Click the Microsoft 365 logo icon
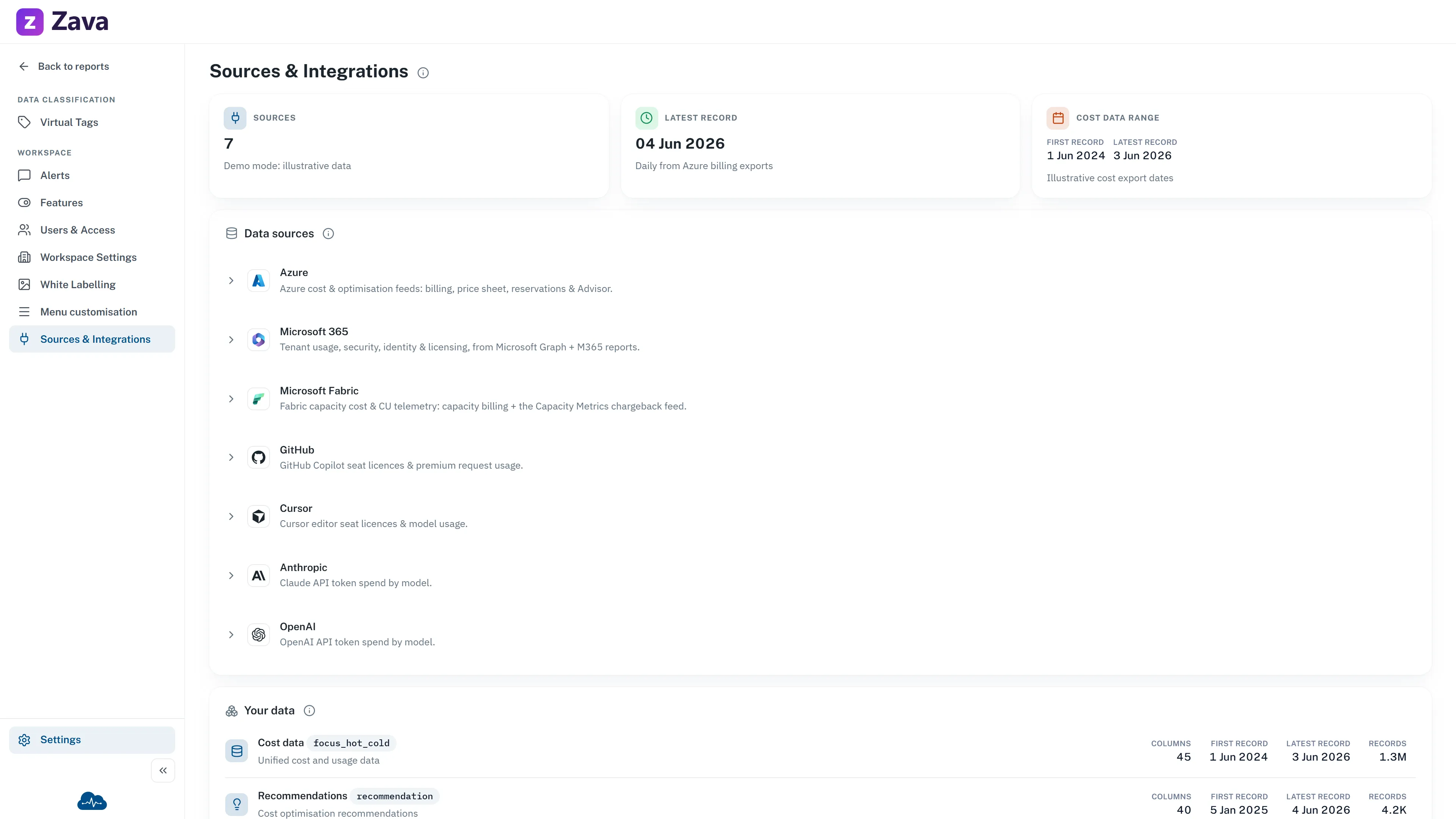Screen dimensions: 1456x819 pos(259,340)
